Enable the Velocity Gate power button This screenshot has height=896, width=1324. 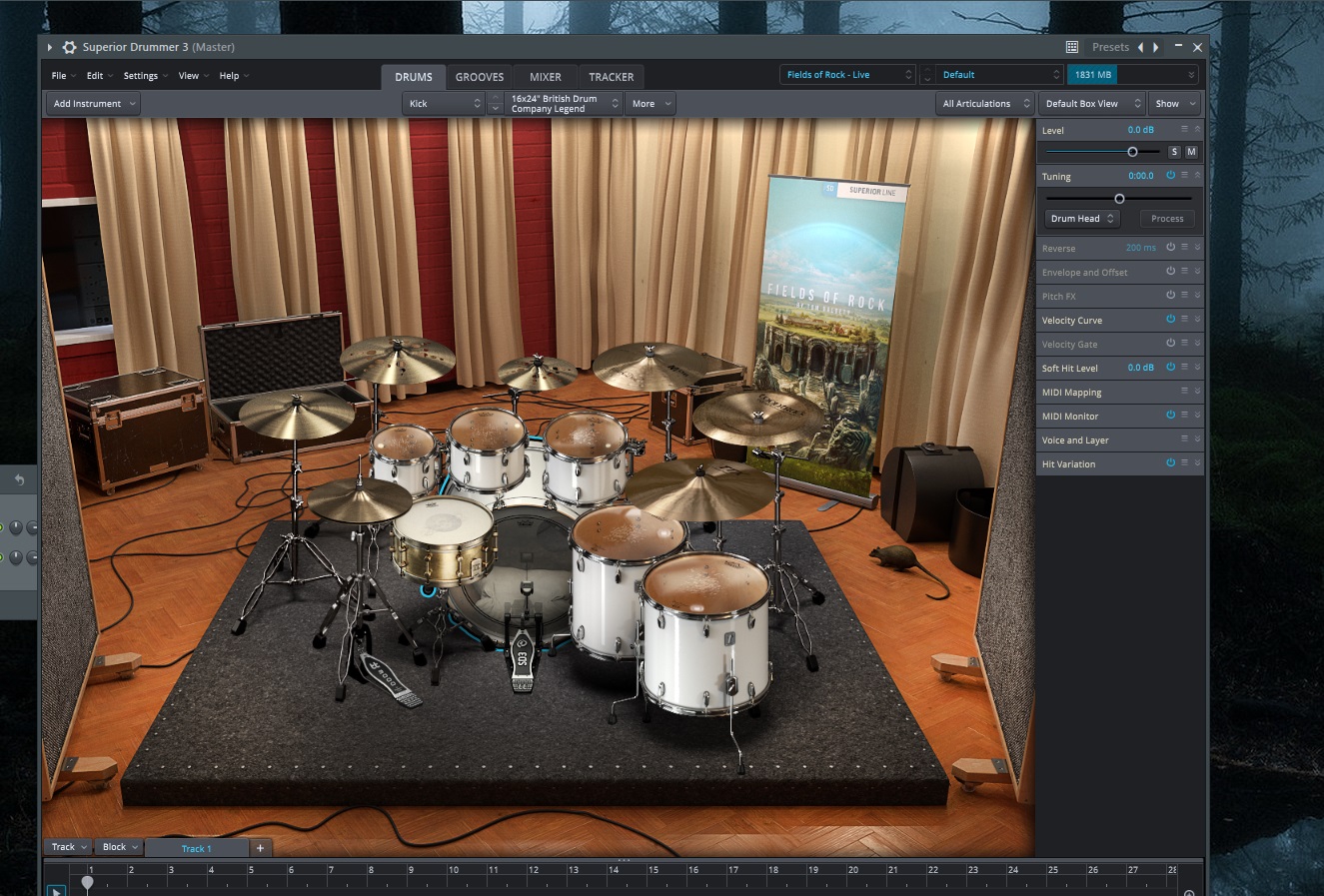(1170, 344)
